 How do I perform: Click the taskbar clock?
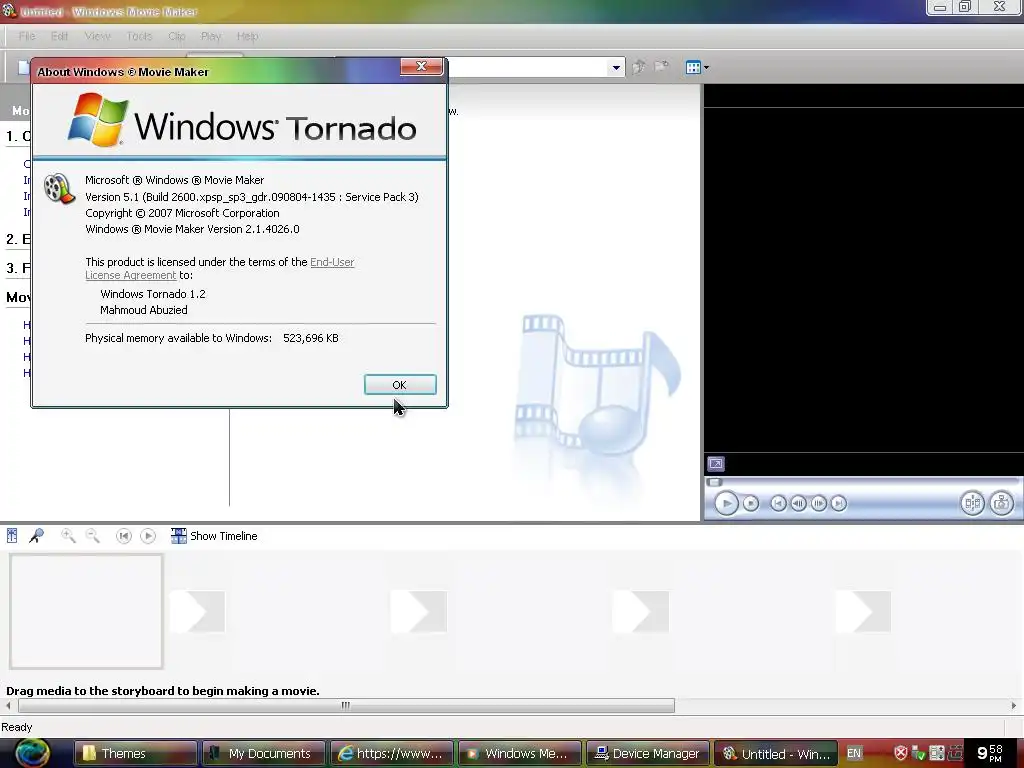[x=990, y=753]
